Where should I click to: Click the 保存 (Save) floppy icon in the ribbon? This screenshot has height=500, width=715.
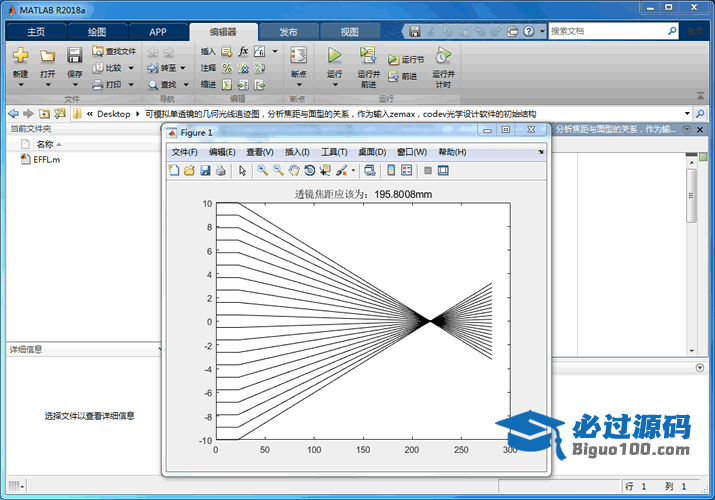coord(74,55)
